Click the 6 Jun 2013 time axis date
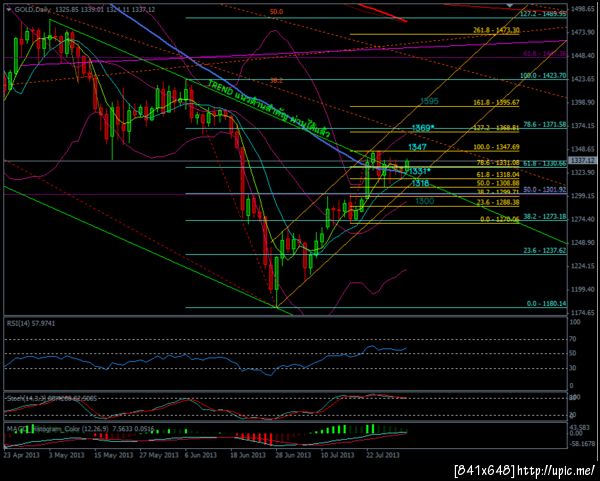The height and width of the screenshot is (481, 600). tap(201, 455)
